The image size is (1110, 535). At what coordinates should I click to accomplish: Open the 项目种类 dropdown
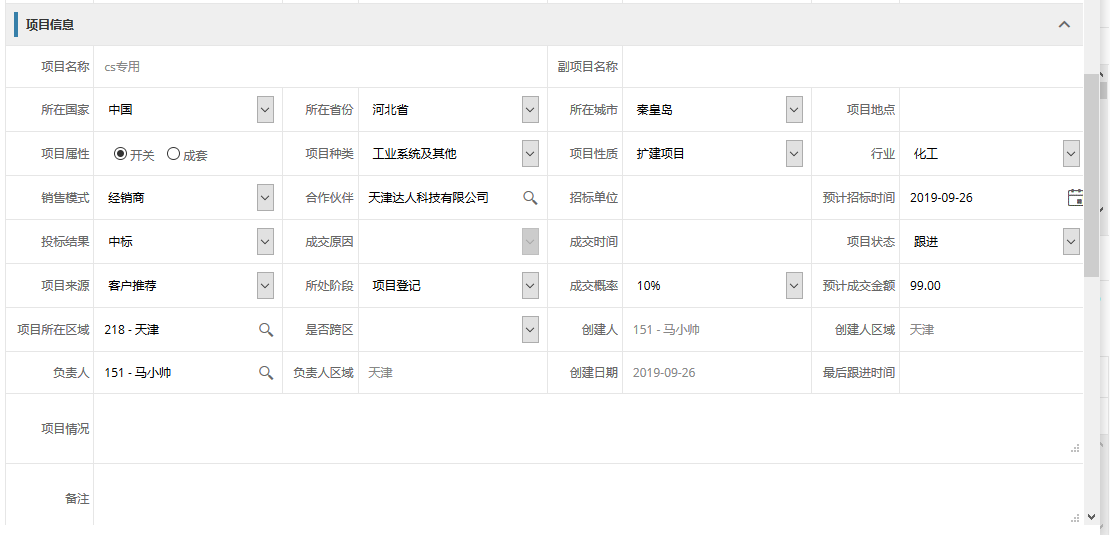pos(530,154)
